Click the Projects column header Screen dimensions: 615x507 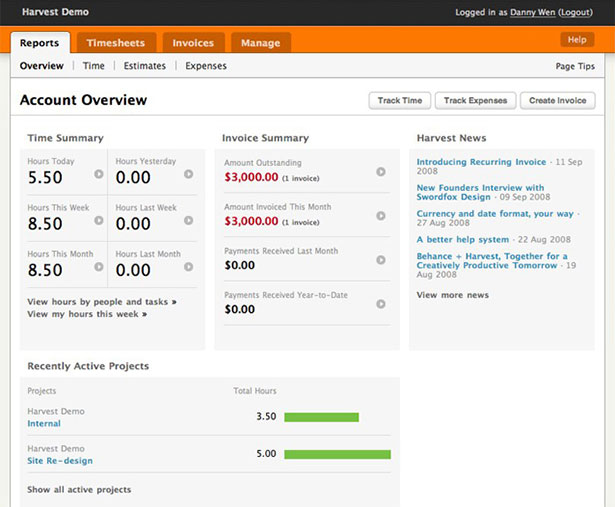[x=42, y=391]
